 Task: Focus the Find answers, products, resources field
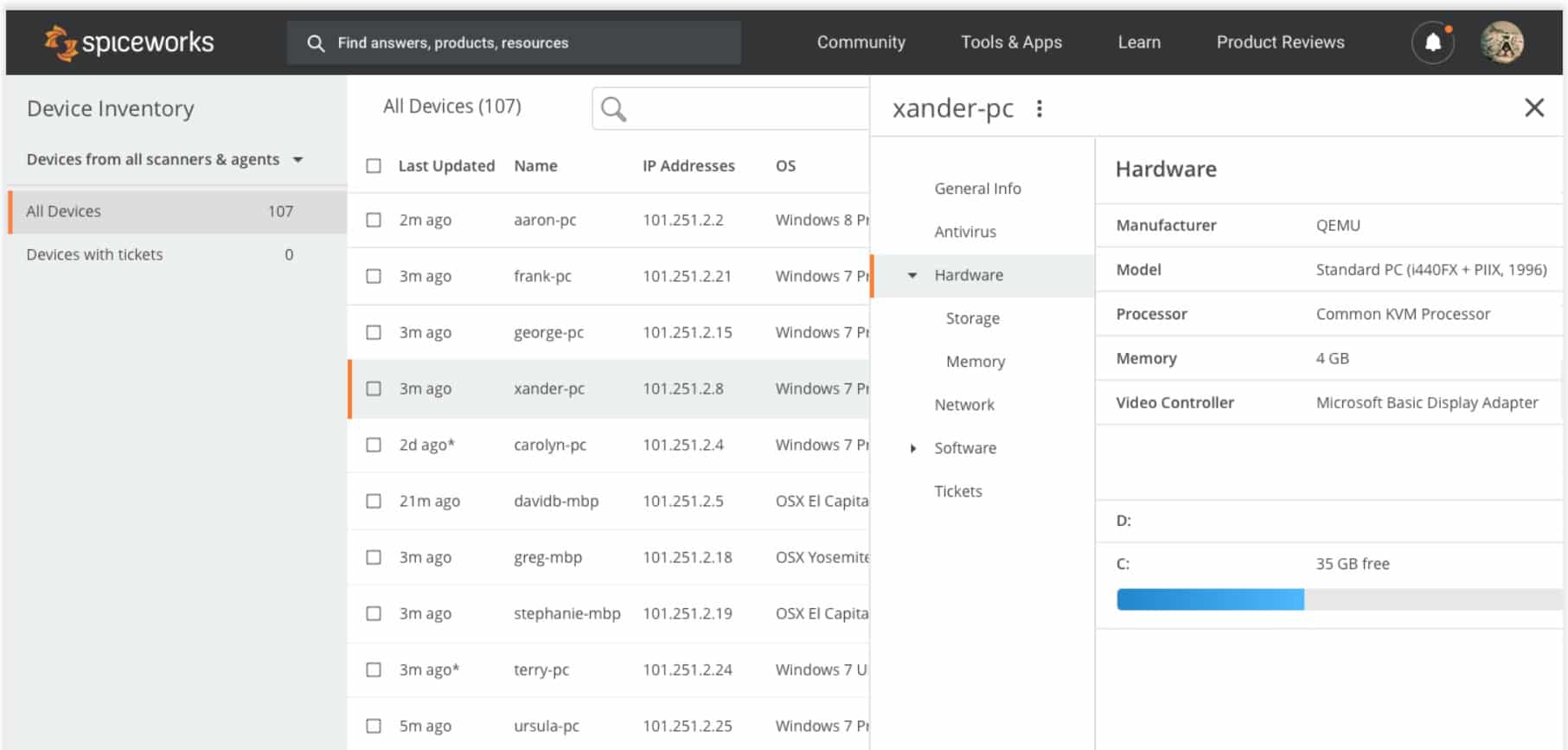pyautogui.click(x=514, y=42)
